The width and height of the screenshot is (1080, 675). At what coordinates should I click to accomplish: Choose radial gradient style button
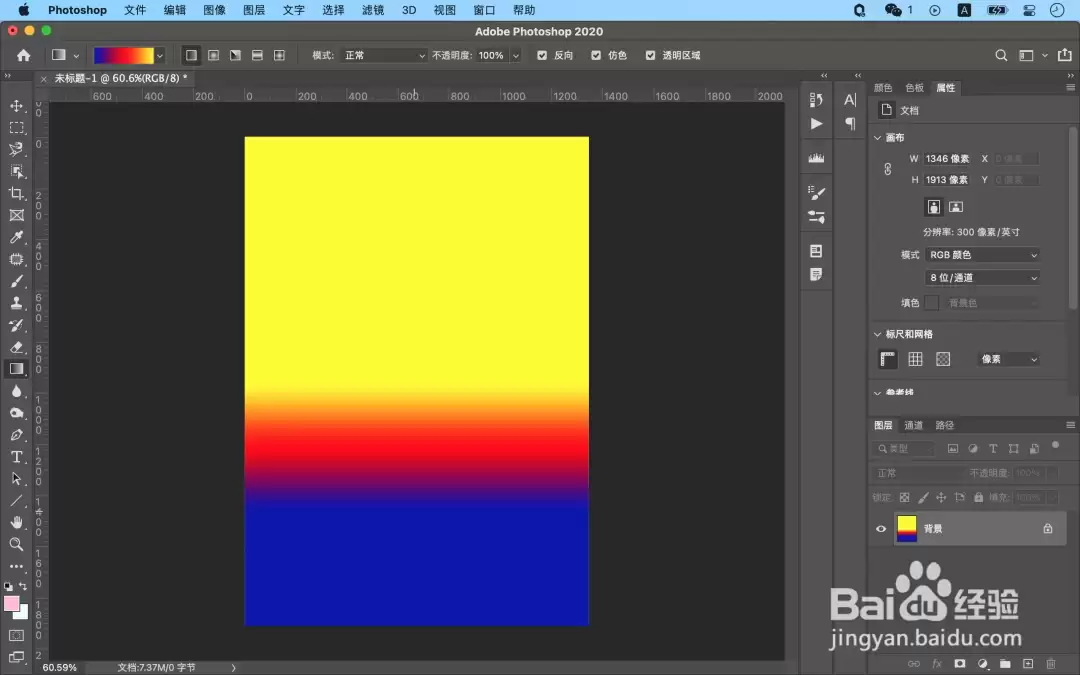[x=214, y=55]
